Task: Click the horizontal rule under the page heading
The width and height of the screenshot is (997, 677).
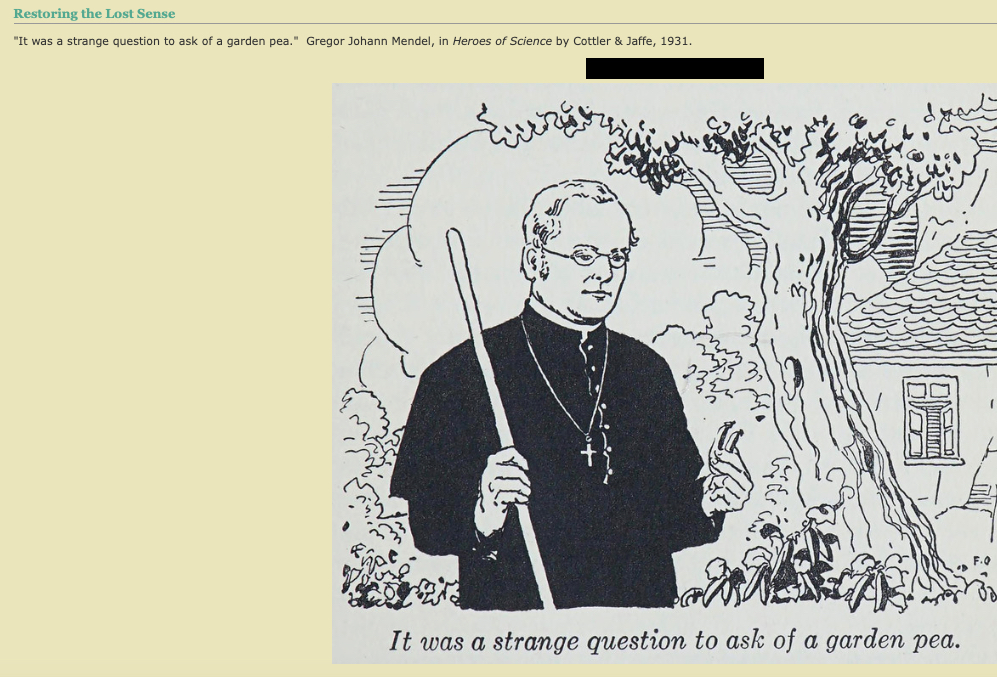Action: [x=505, y=24]
